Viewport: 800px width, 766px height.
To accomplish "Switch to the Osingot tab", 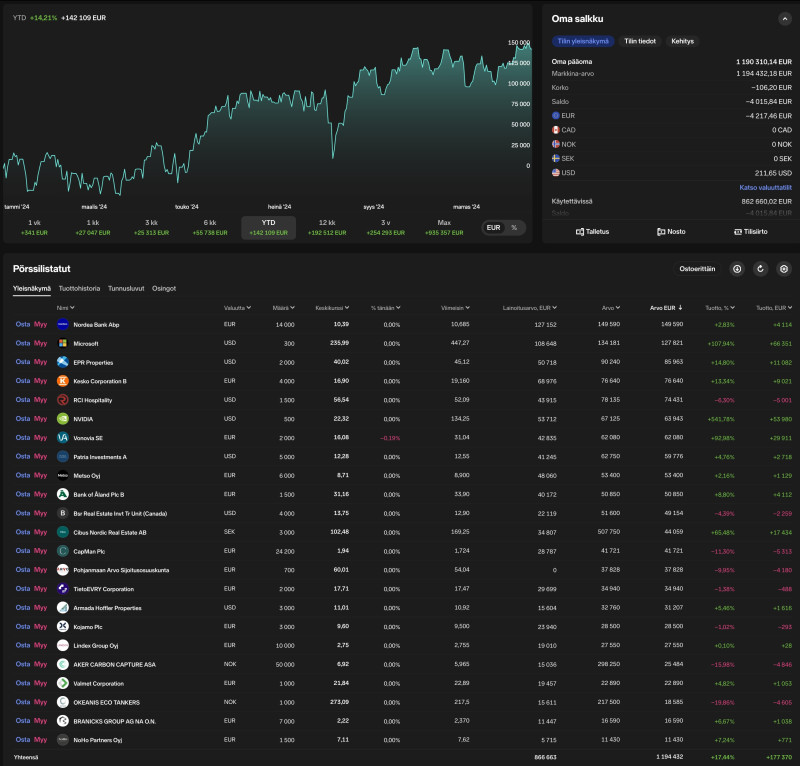I will [x=164, y=288].
